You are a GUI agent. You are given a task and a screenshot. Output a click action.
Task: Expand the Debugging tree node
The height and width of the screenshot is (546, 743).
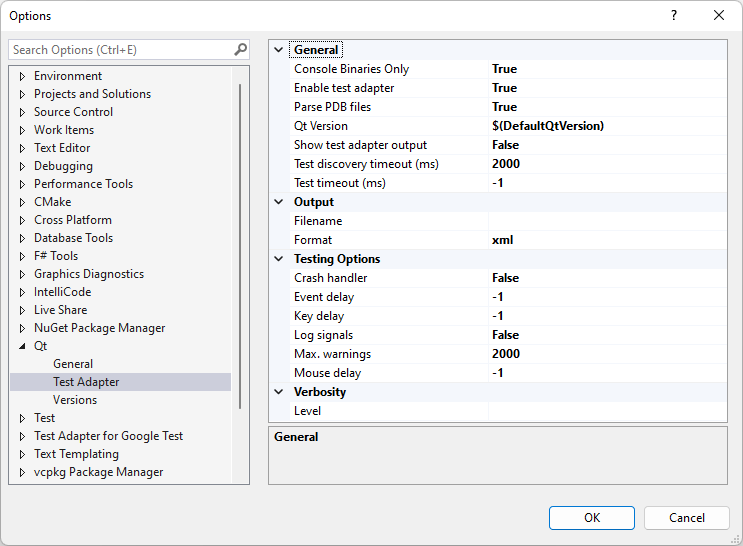pyautogui.click(x=22, y=166)
